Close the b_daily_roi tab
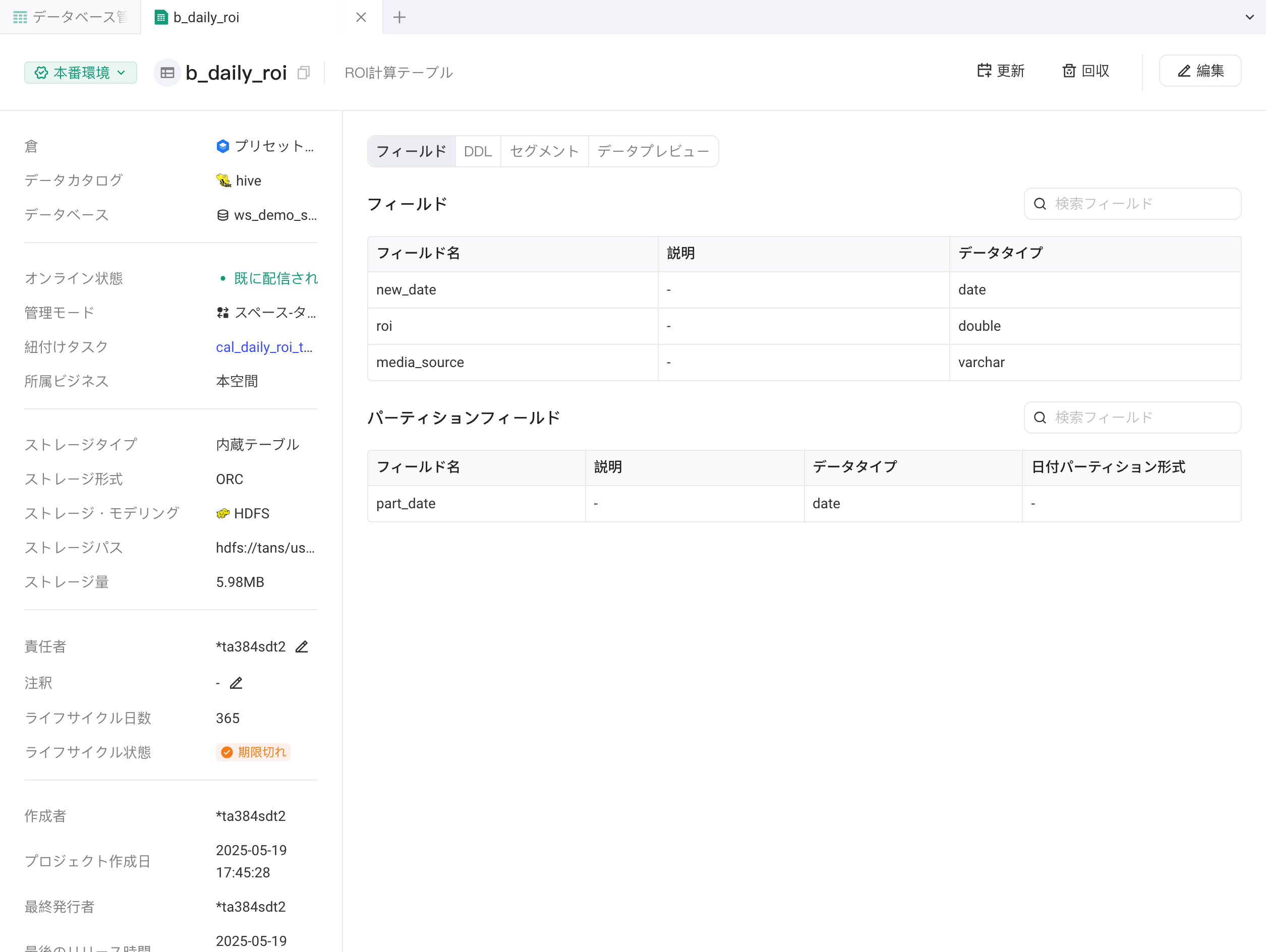 361,17
